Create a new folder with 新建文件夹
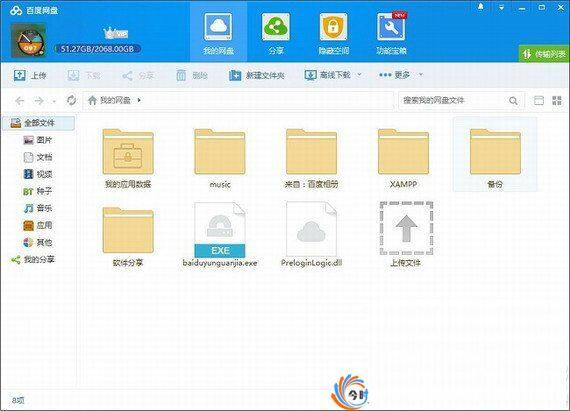 click(x=256, y=75)
